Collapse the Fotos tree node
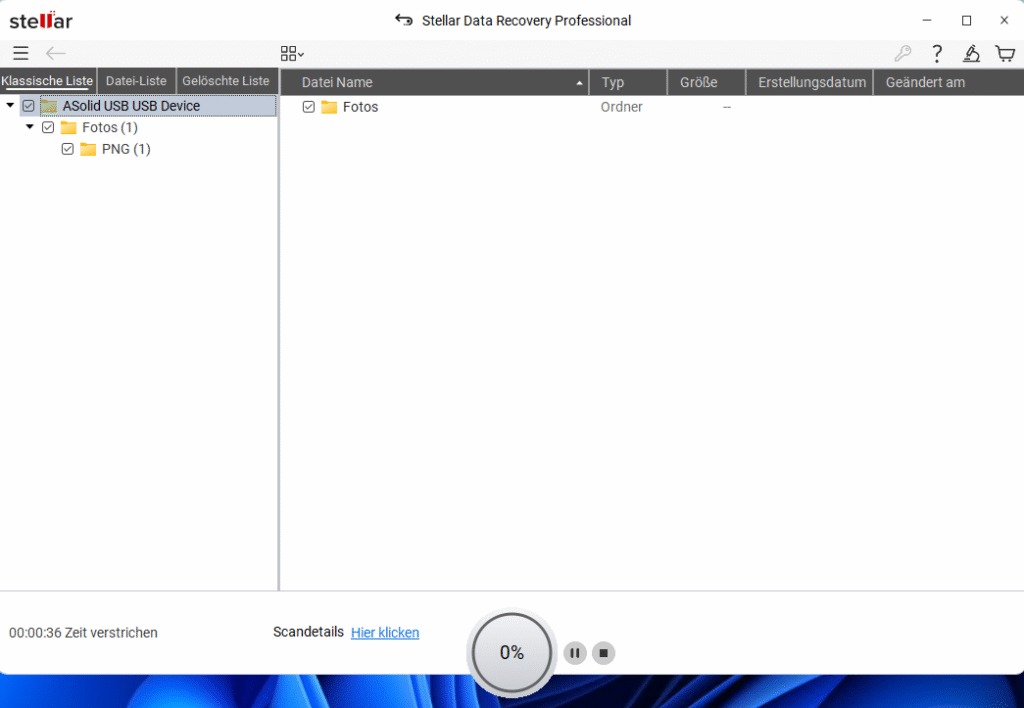1024x708 pixels. tap(30, 127)
